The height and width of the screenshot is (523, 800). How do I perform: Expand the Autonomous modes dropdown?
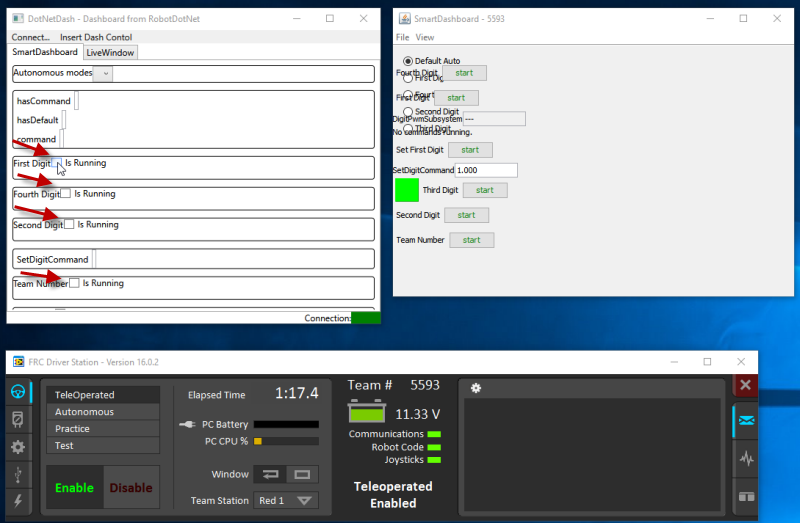[x=105, y=73]
